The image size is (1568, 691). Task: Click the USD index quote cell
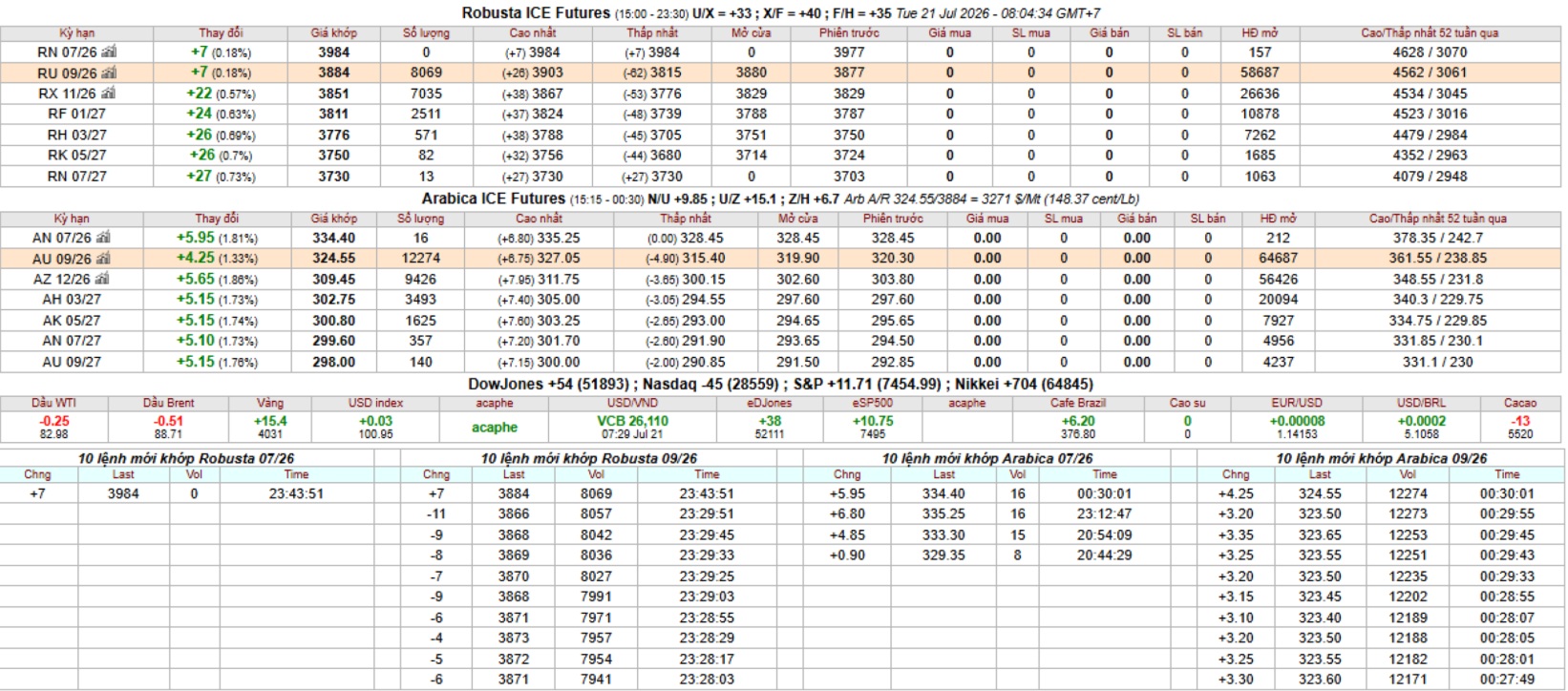pyautogui.click(x=375, y=427)
